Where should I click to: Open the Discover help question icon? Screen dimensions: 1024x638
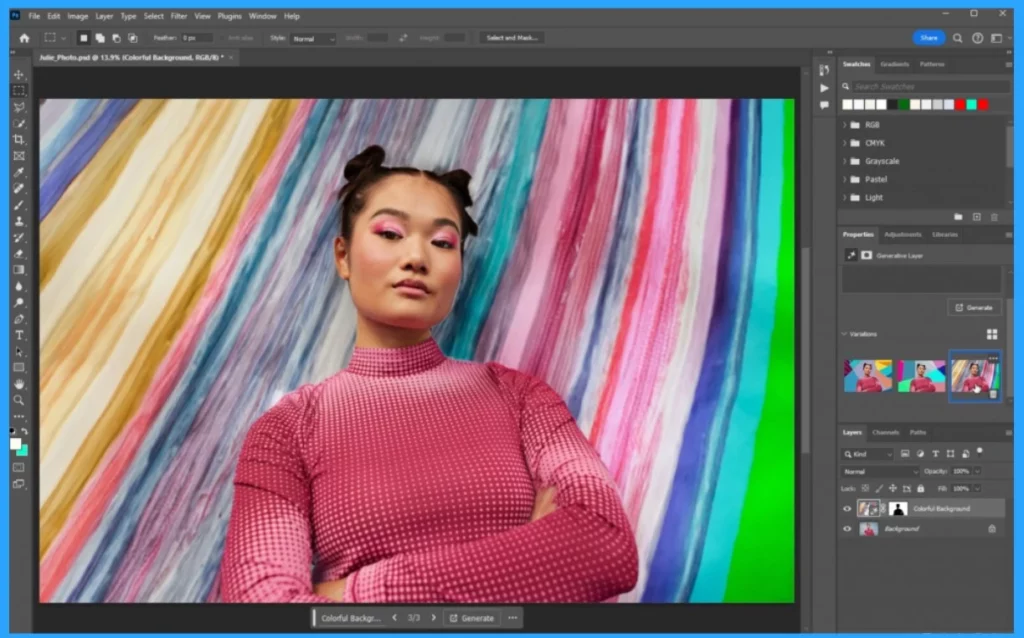pos(978,38)
